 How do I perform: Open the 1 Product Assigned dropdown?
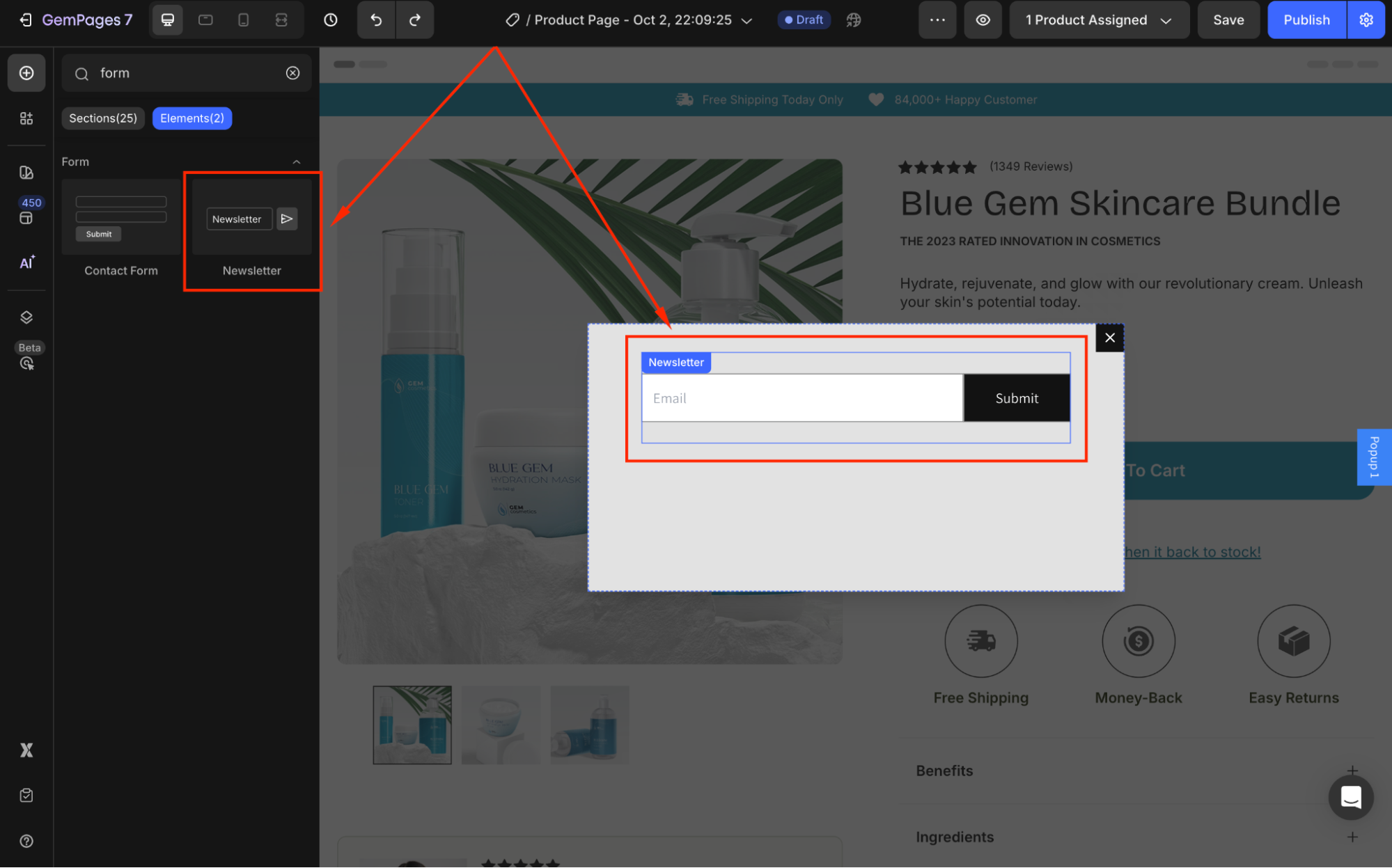[1098, 20]
